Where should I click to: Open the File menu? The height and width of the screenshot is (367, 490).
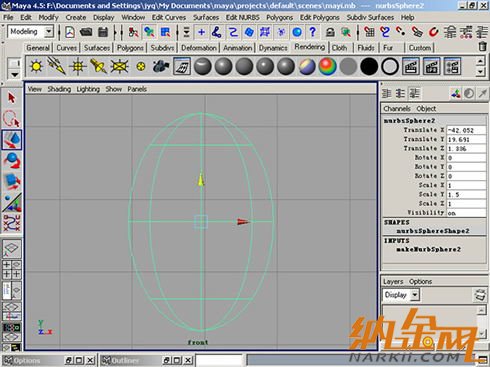tap(8, 17)
